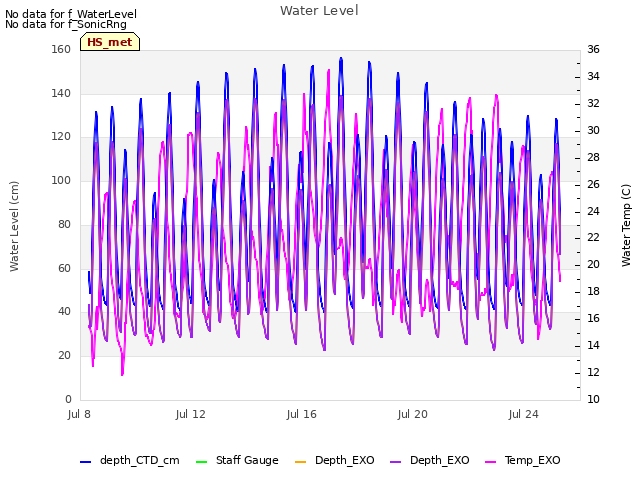Image resolution: width=640 pixels, height=480 pixels.
Task: Click the Jul 12 x-axis tick label
Action: (190, 414)
